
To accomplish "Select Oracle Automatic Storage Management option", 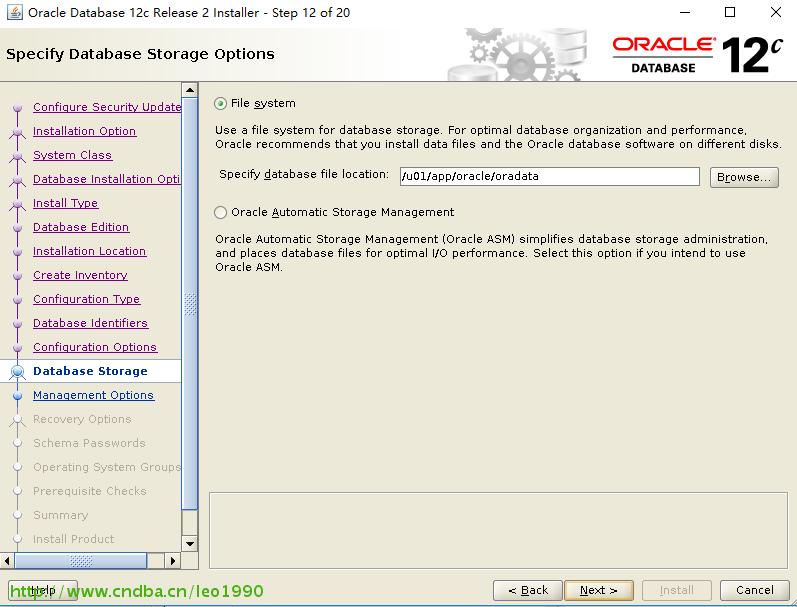I will pyautogui.click(x=220, y=213).
